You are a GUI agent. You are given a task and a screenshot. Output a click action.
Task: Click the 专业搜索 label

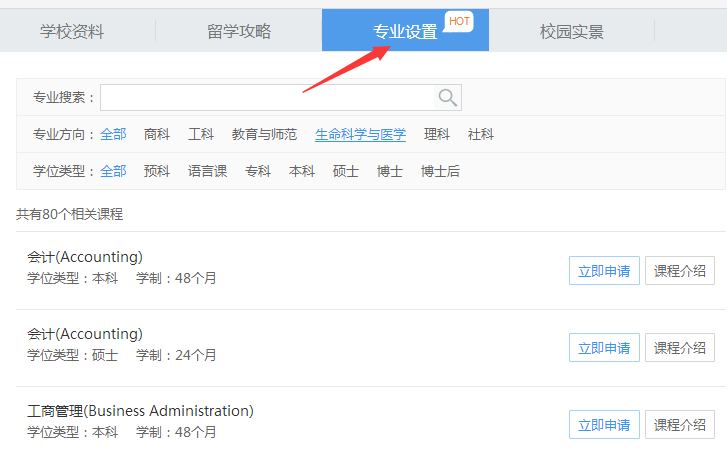point(64,97)
